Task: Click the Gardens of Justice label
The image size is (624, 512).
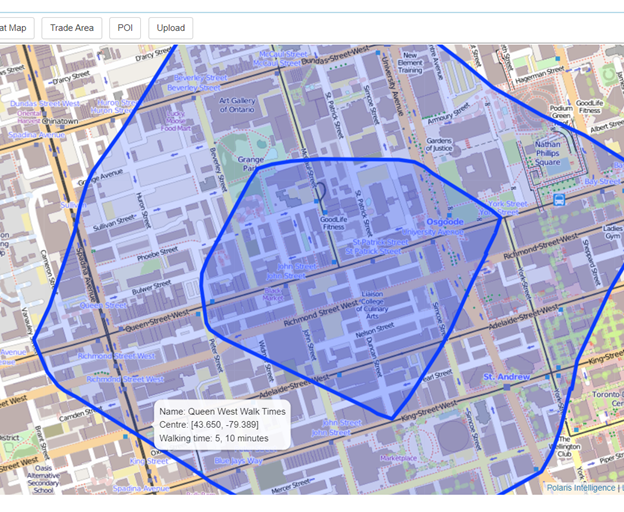Action: click(439, 144)
